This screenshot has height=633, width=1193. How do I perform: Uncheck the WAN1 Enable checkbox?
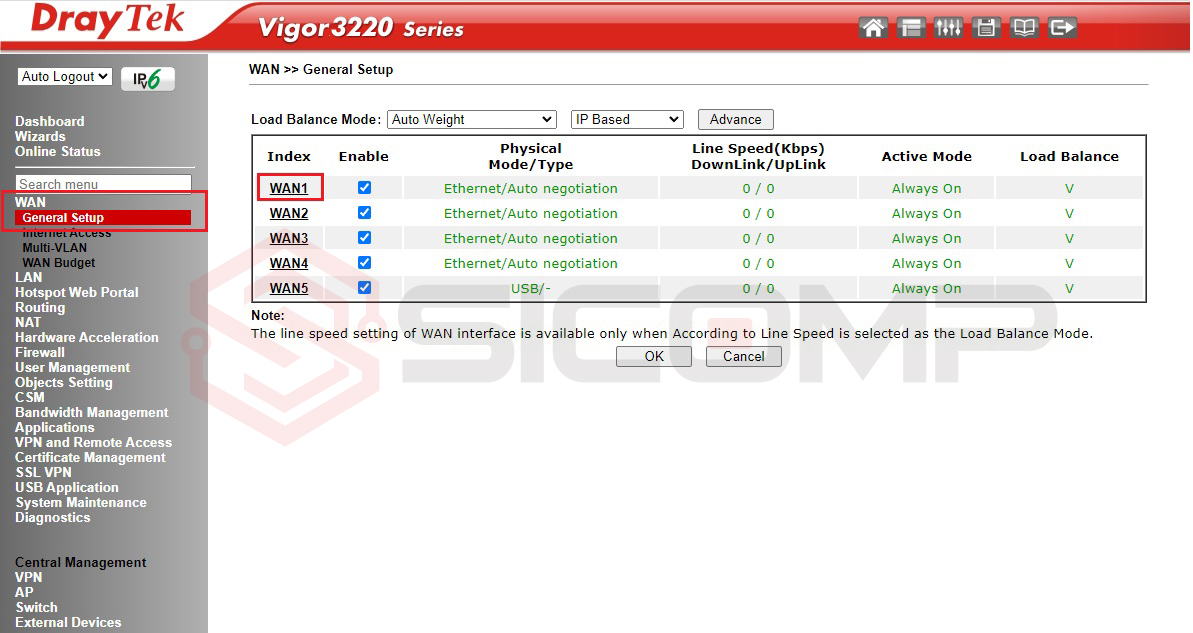[364, 188]
